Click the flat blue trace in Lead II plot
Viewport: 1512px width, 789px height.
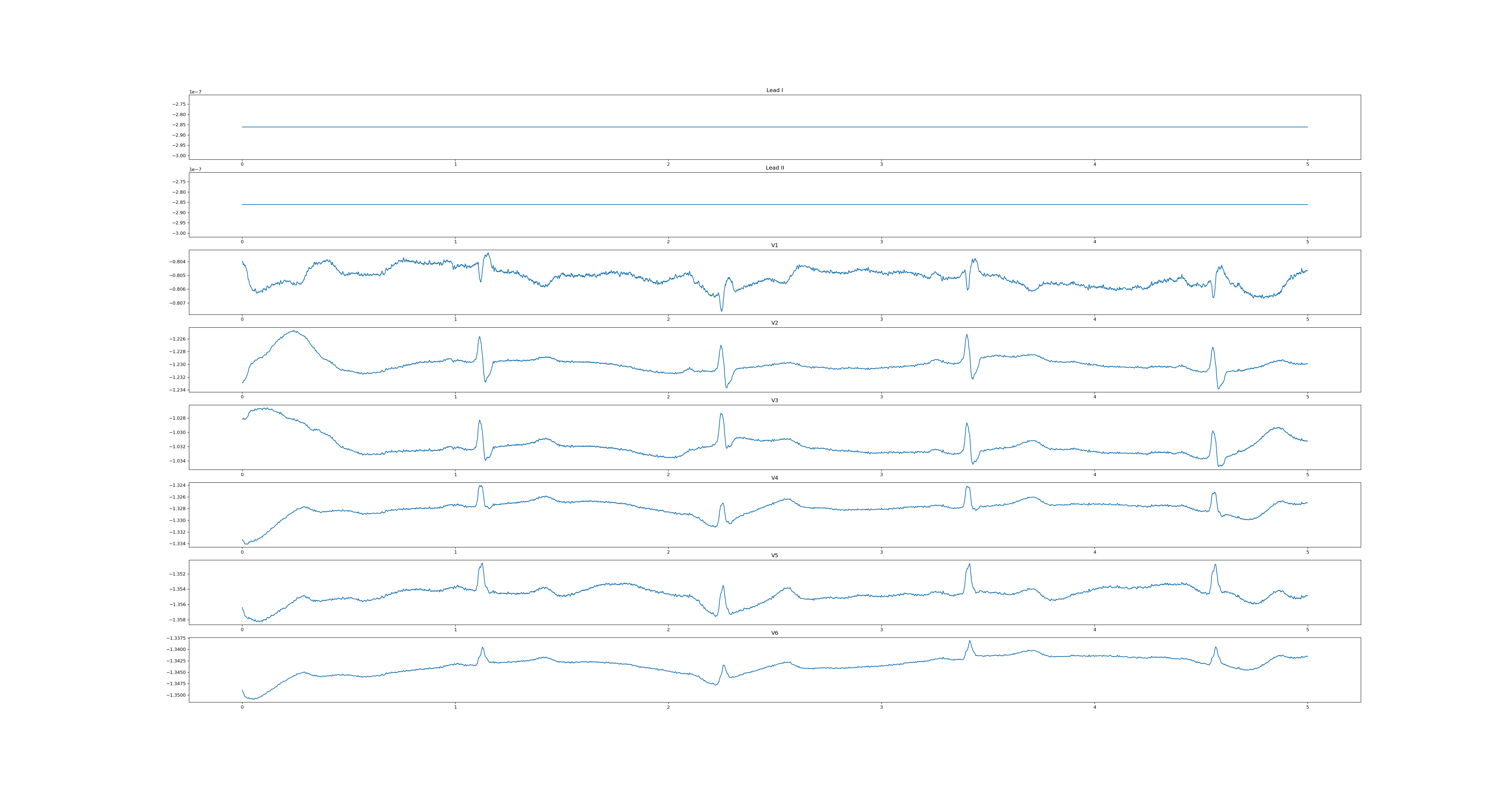point(763,204)
